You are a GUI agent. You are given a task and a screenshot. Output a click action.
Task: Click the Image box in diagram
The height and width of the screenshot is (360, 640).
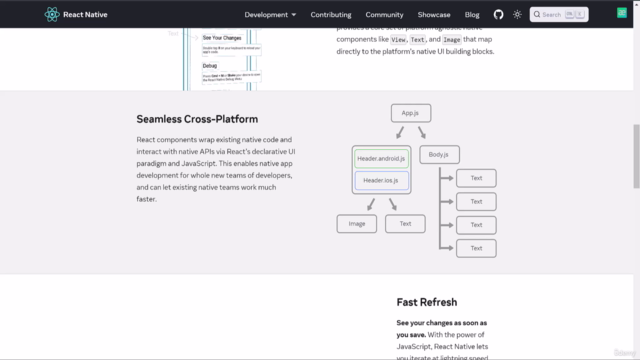[x=357, y=224]
